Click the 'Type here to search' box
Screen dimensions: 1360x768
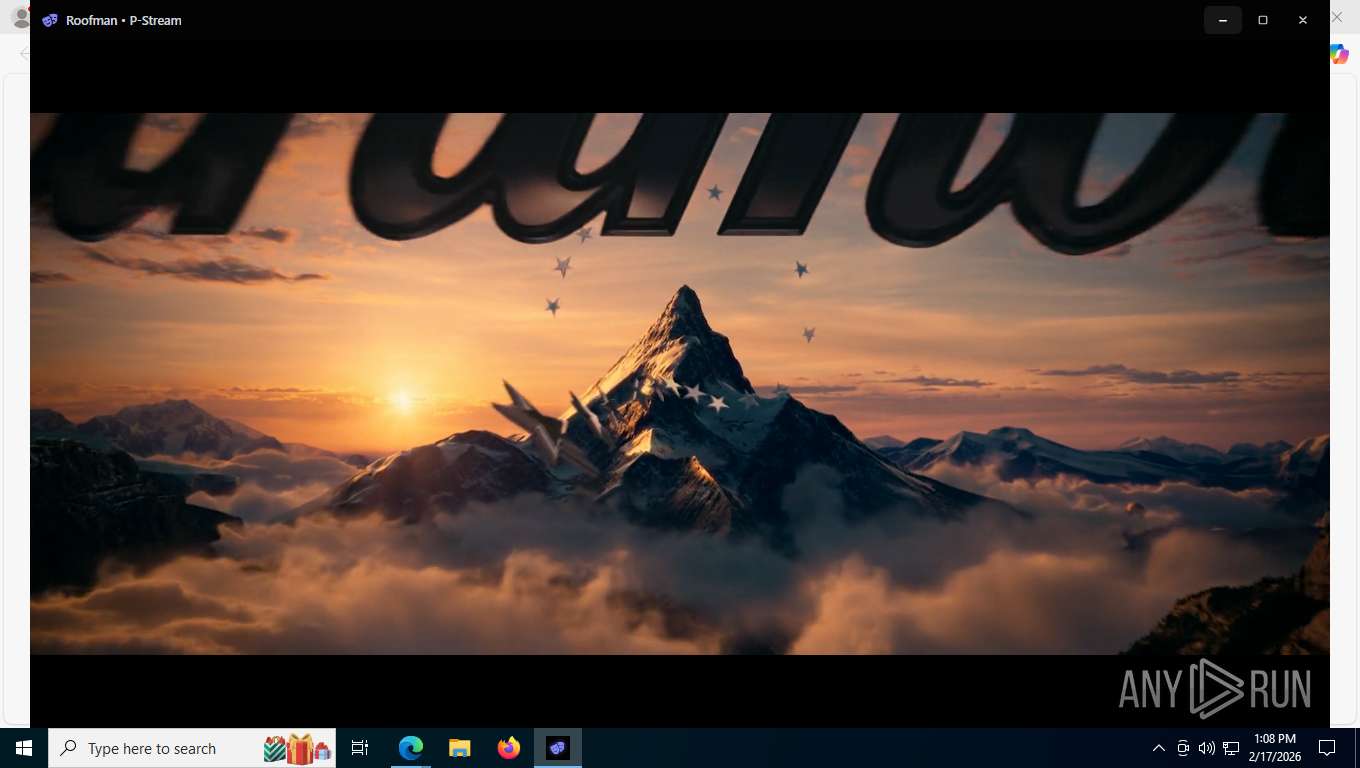192,748
